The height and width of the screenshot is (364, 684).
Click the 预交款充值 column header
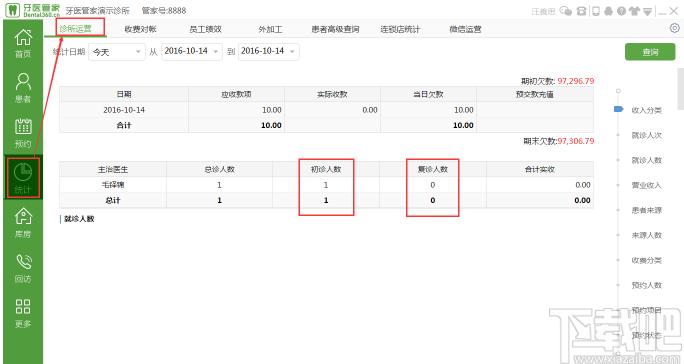click(x=535, y=94)
